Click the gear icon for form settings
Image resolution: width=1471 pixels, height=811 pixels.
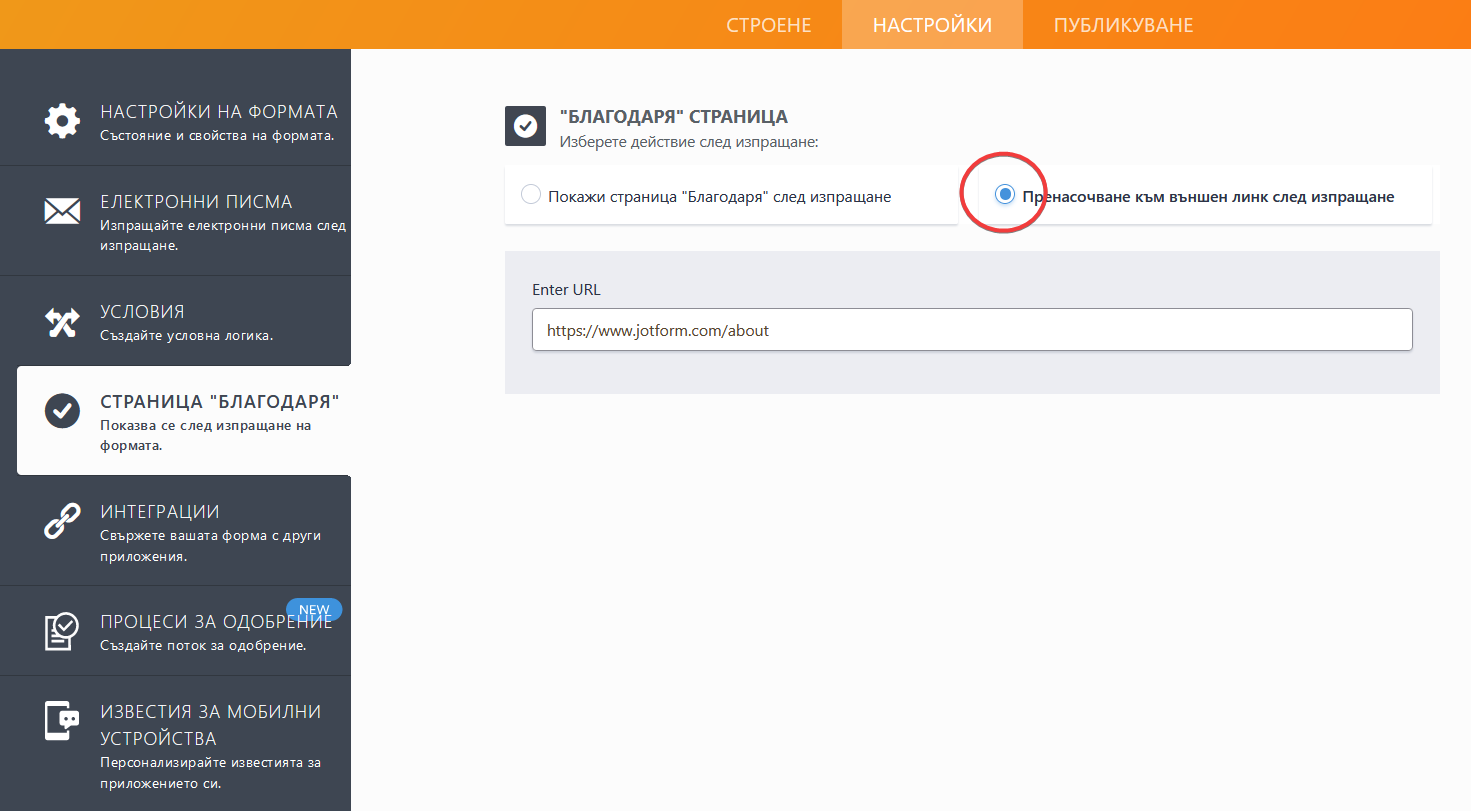(62, 121)
